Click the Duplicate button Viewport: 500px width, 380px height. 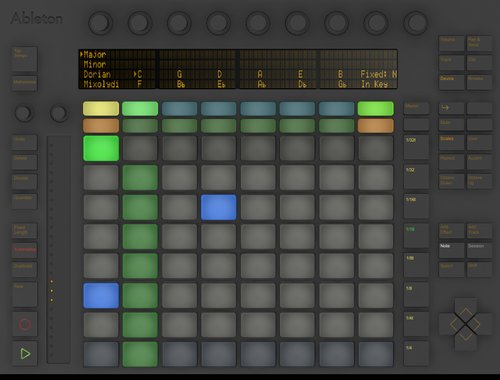coord(25,270)
